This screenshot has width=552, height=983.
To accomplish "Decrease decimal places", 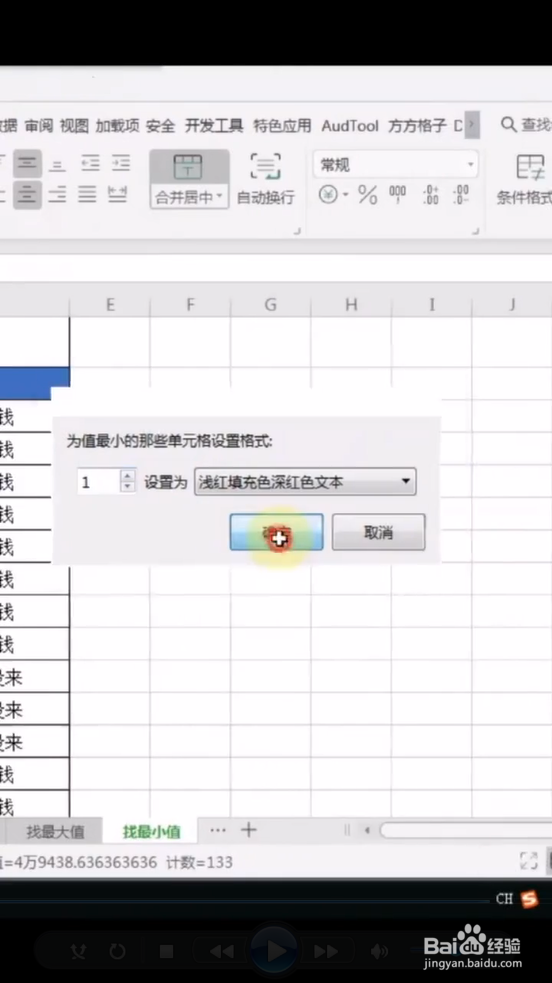I will 461,195.
